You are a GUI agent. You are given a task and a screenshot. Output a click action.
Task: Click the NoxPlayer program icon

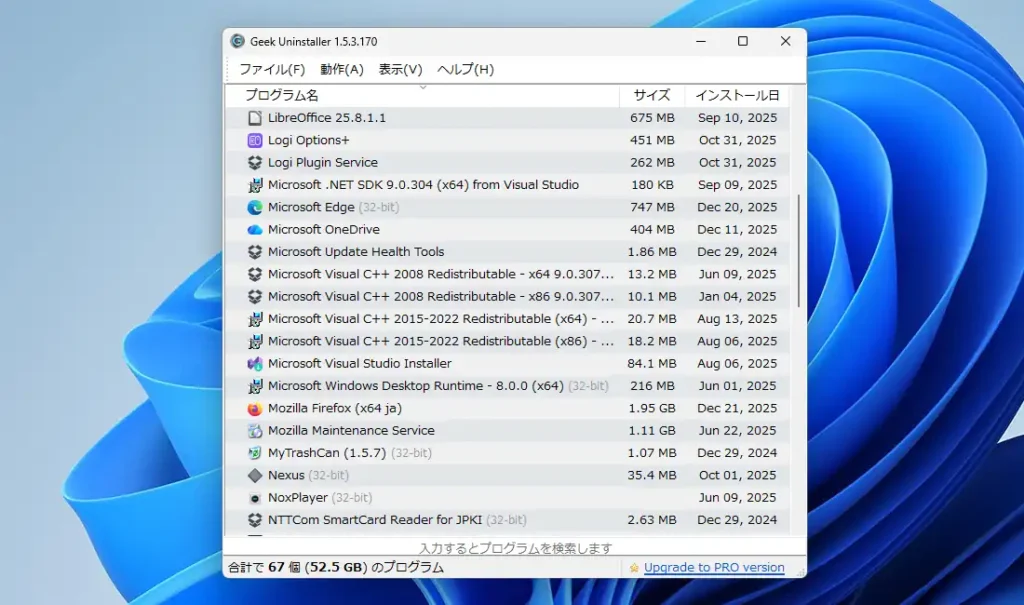click(x=255, y=497)
